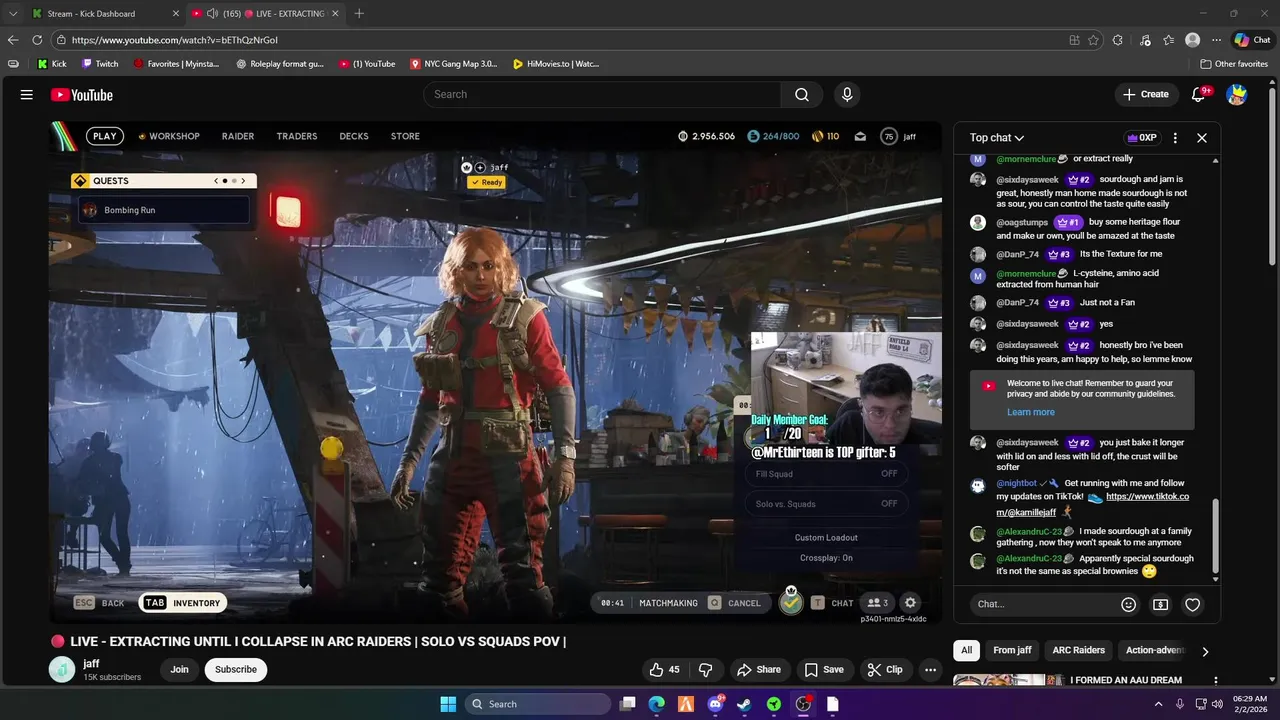
Task: Reload the page in the browser
Action: click(x=37, y=40)
